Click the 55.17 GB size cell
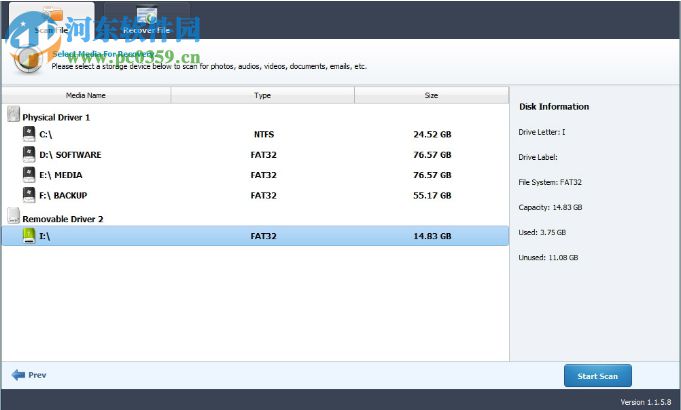The image size is (681, 410). pyautogui.click(x=432, y=196)
